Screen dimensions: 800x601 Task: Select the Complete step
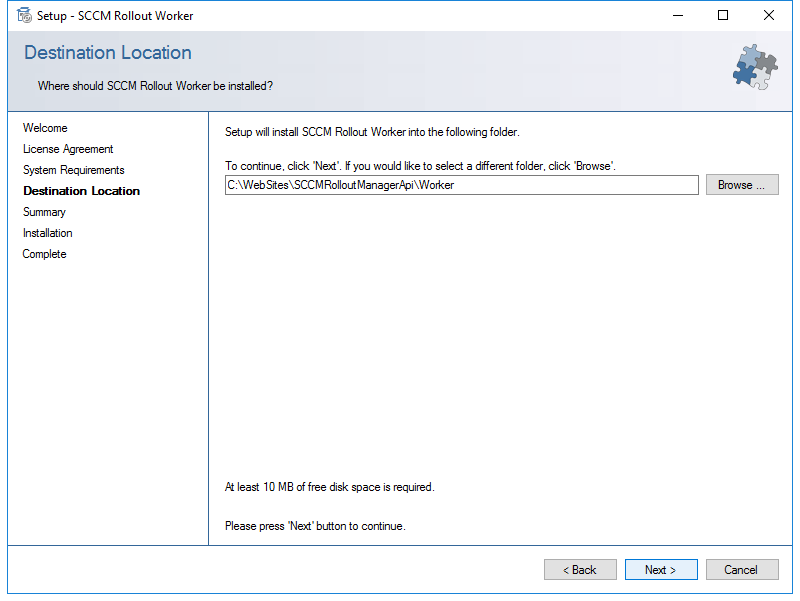[x=44, y=254]
